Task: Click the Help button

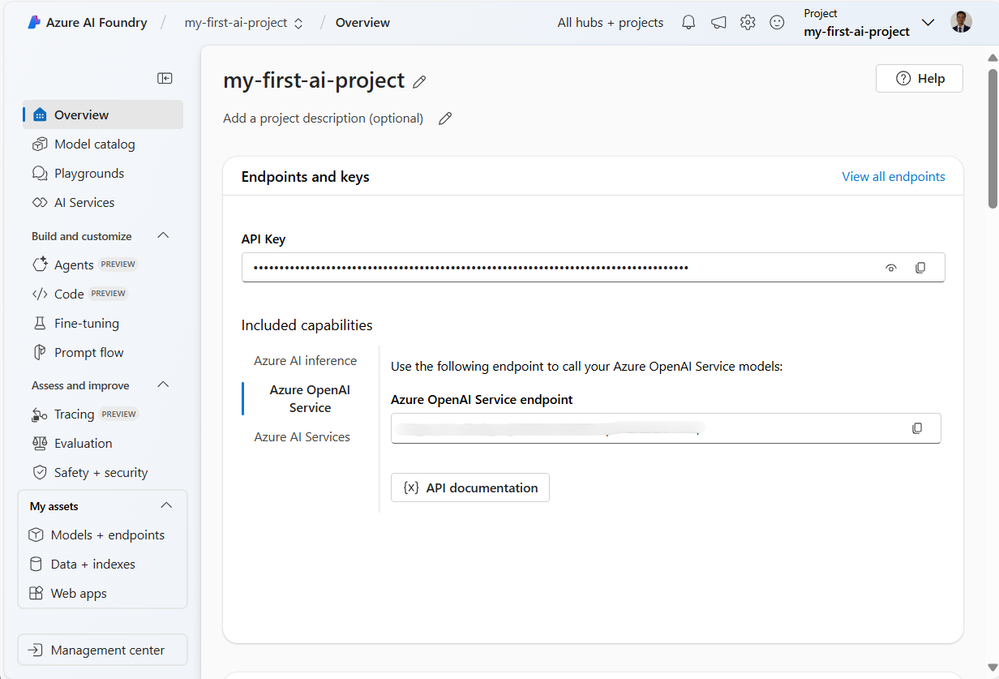Action: point(919,78)
